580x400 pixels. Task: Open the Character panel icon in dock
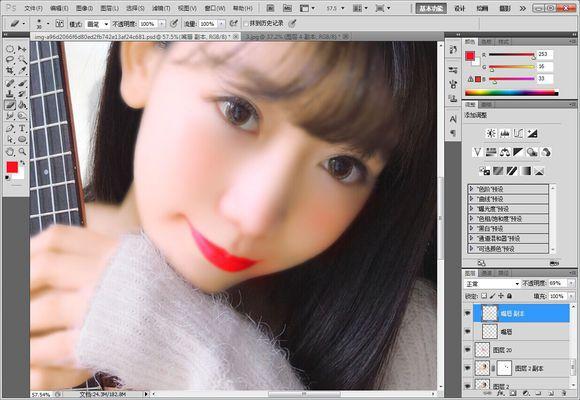(x=453, y=119)
